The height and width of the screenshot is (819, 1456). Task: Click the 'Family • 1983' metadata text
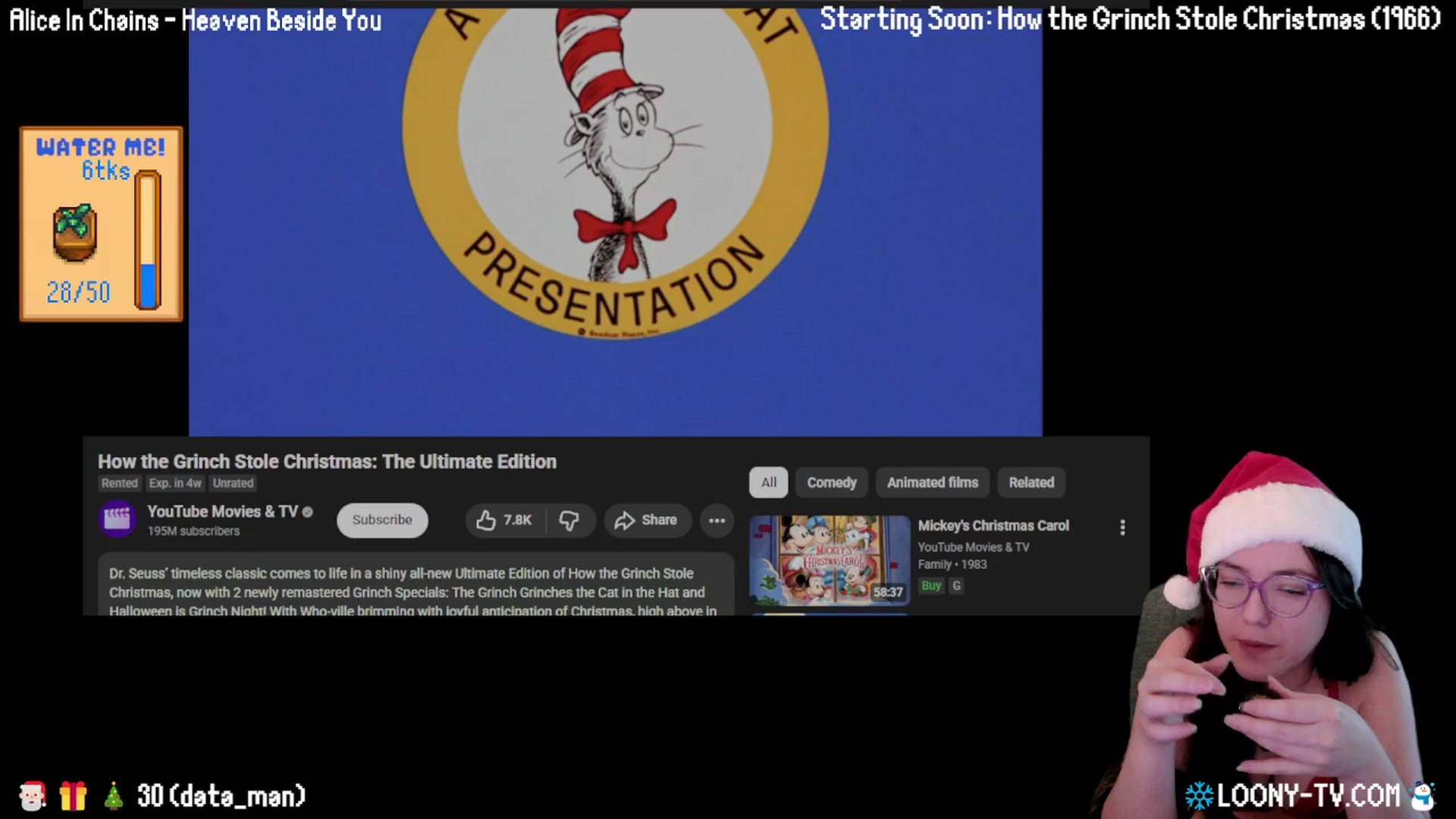click(x=952, y=565)
